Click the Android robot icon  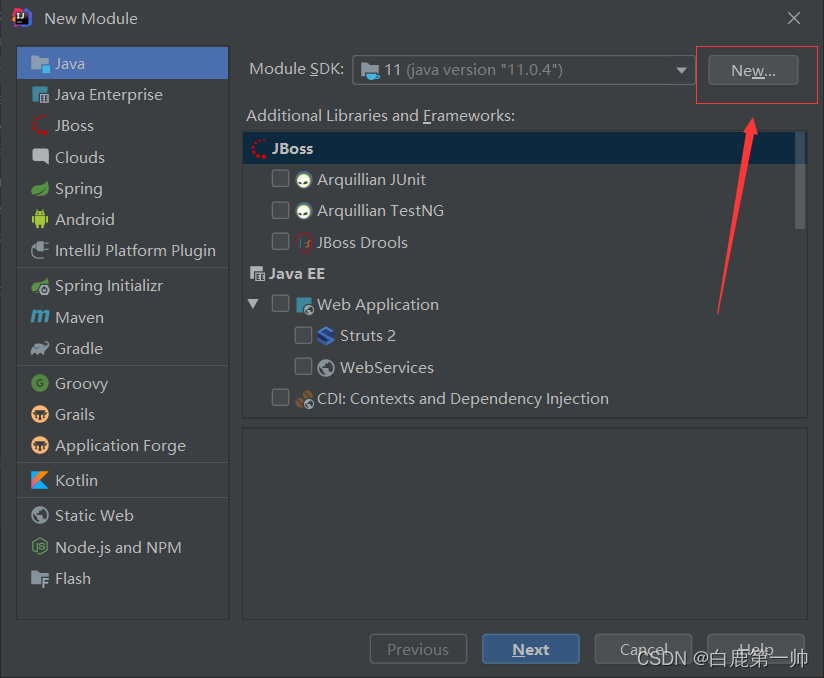40,219
